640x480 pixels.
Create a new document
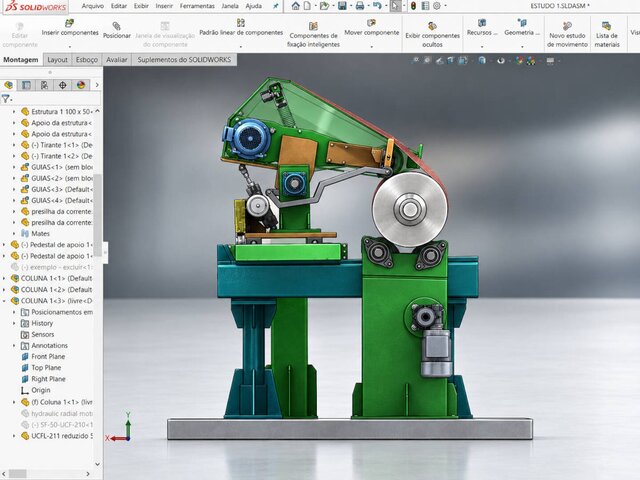(307, 6)
